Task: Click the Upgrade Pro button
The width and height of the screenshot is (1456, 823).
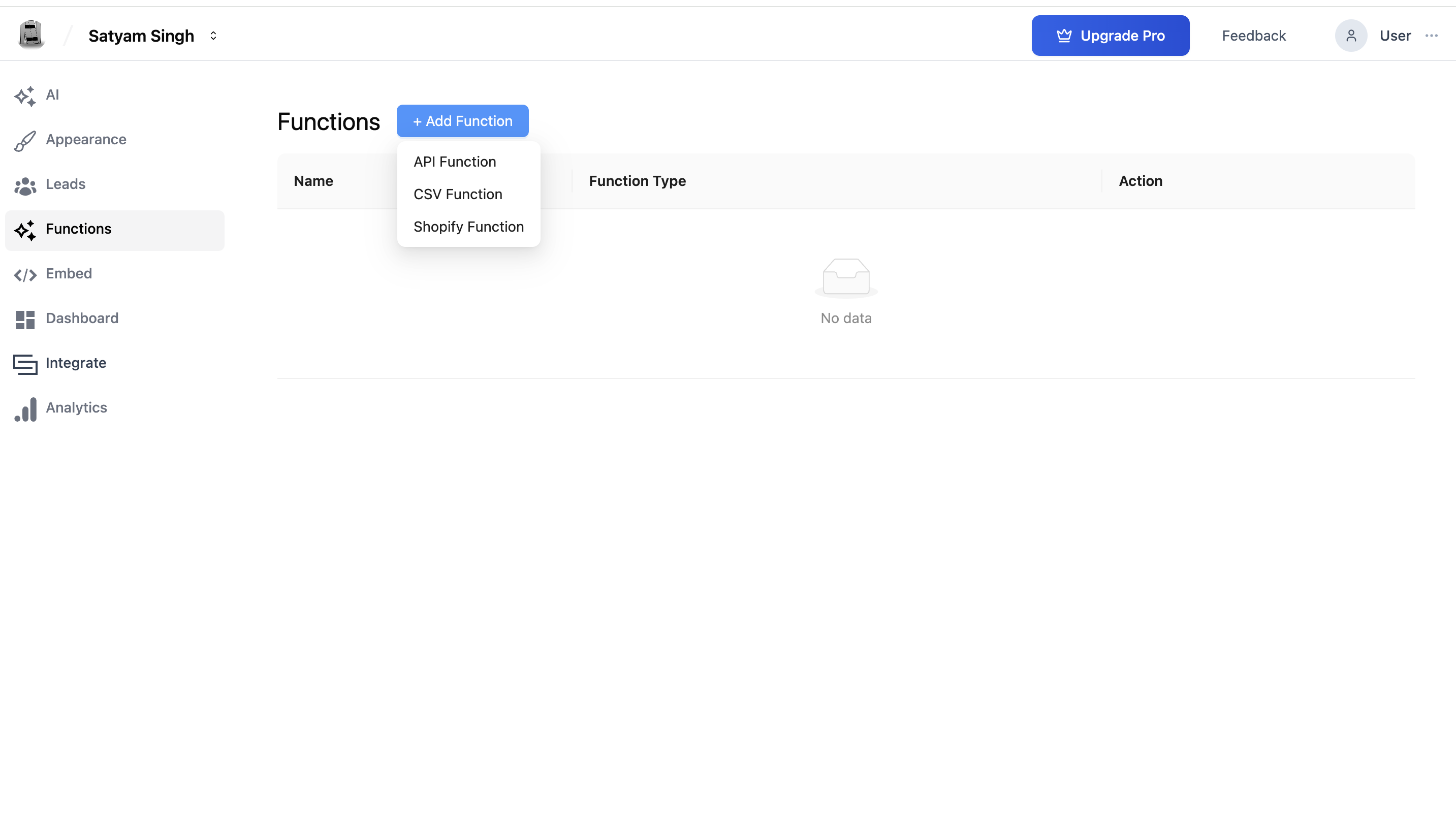Action: pyautogui.click(x=1110, y=36)
